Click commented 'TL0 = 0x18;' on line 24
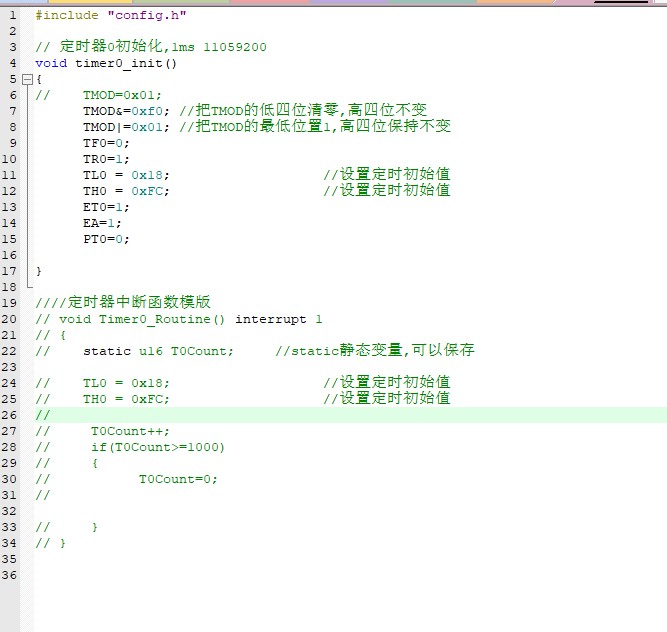The height and width of the screenshot is (632, 667). tap(126, 383)
